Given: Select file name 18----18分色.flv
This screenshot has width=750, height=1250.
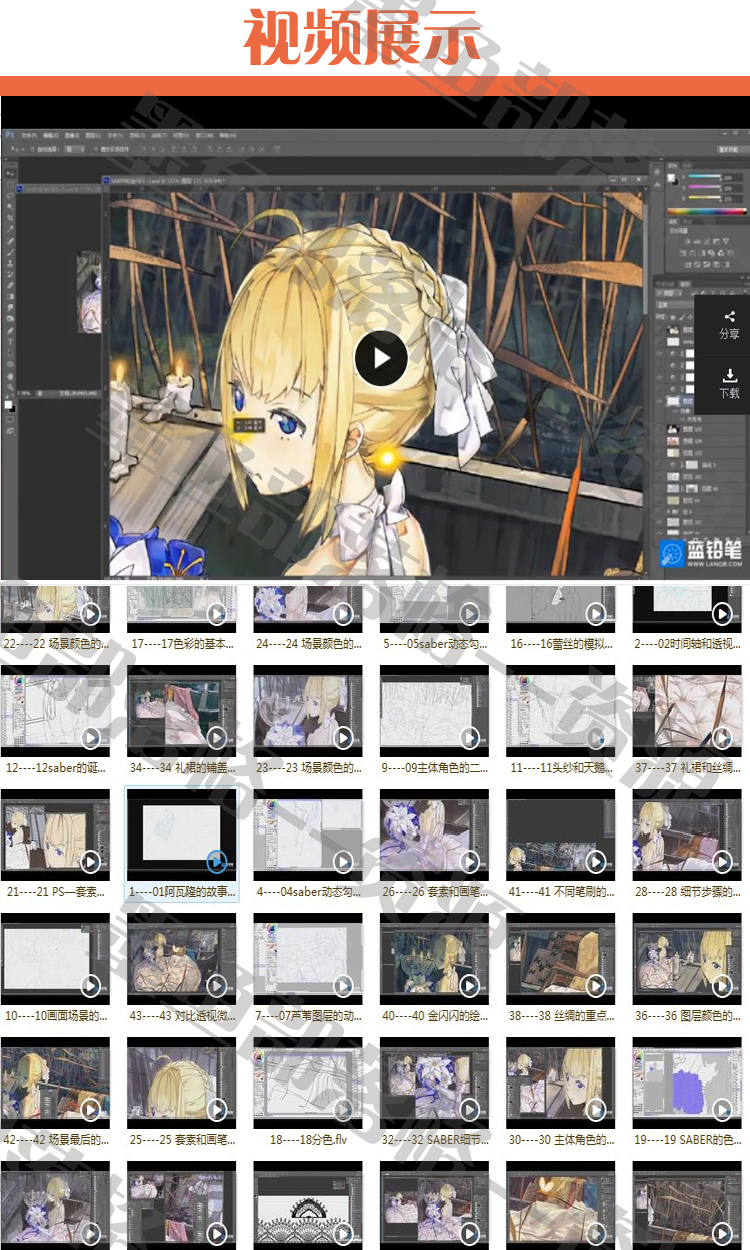Looking at the screenshot, I should 308,1139.
